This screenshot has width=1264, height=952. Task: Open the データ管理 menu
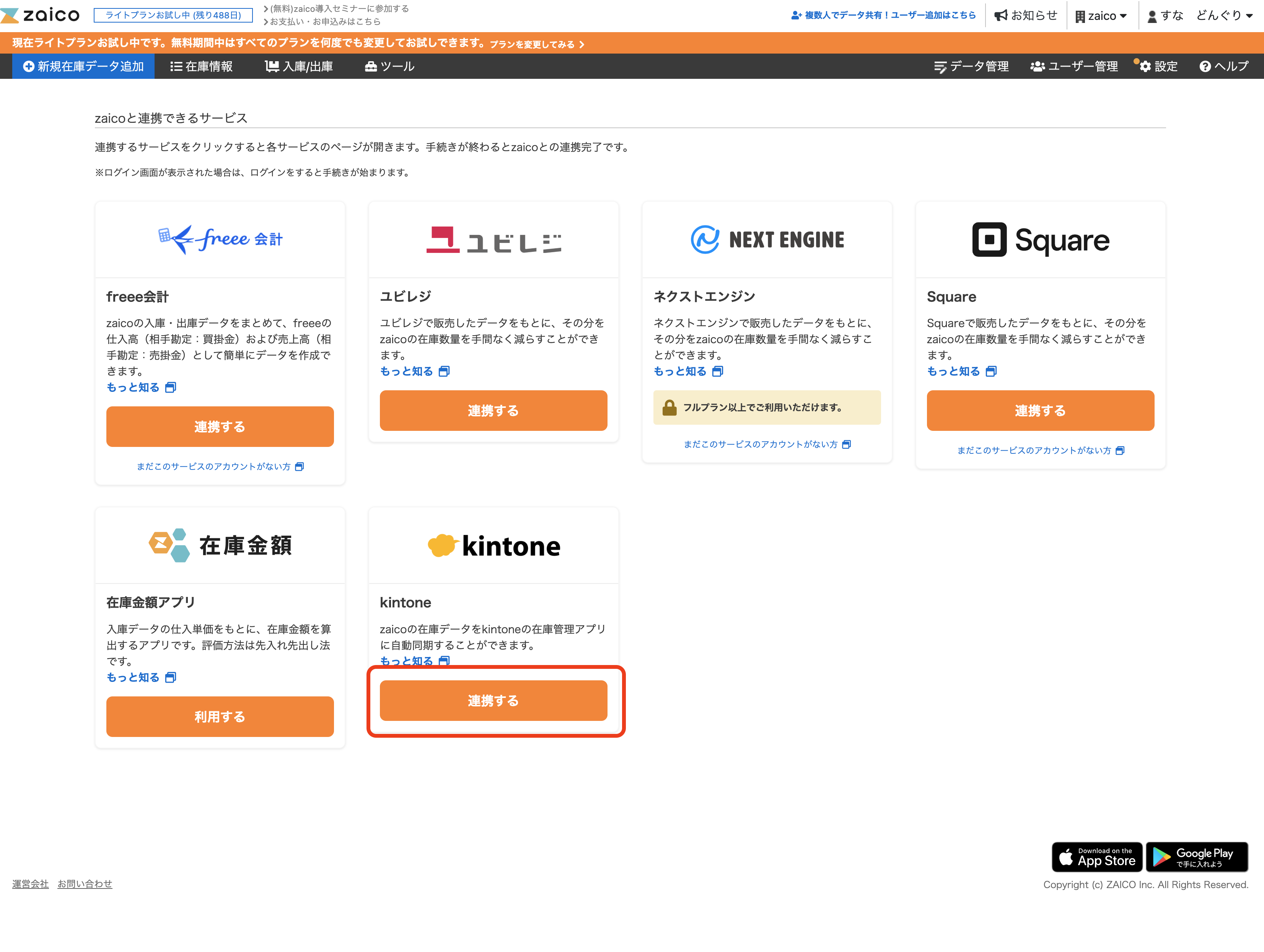pyautogui.click(x=971, y=67)
